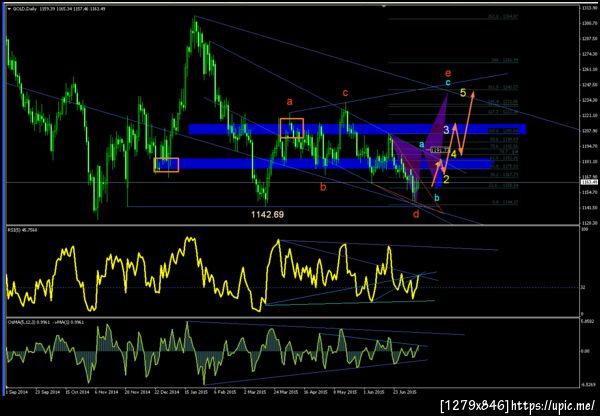Click the '28 Nov 2014' date label
The width and height of the screenshot is (600, 416).
[x=137, y=392]
